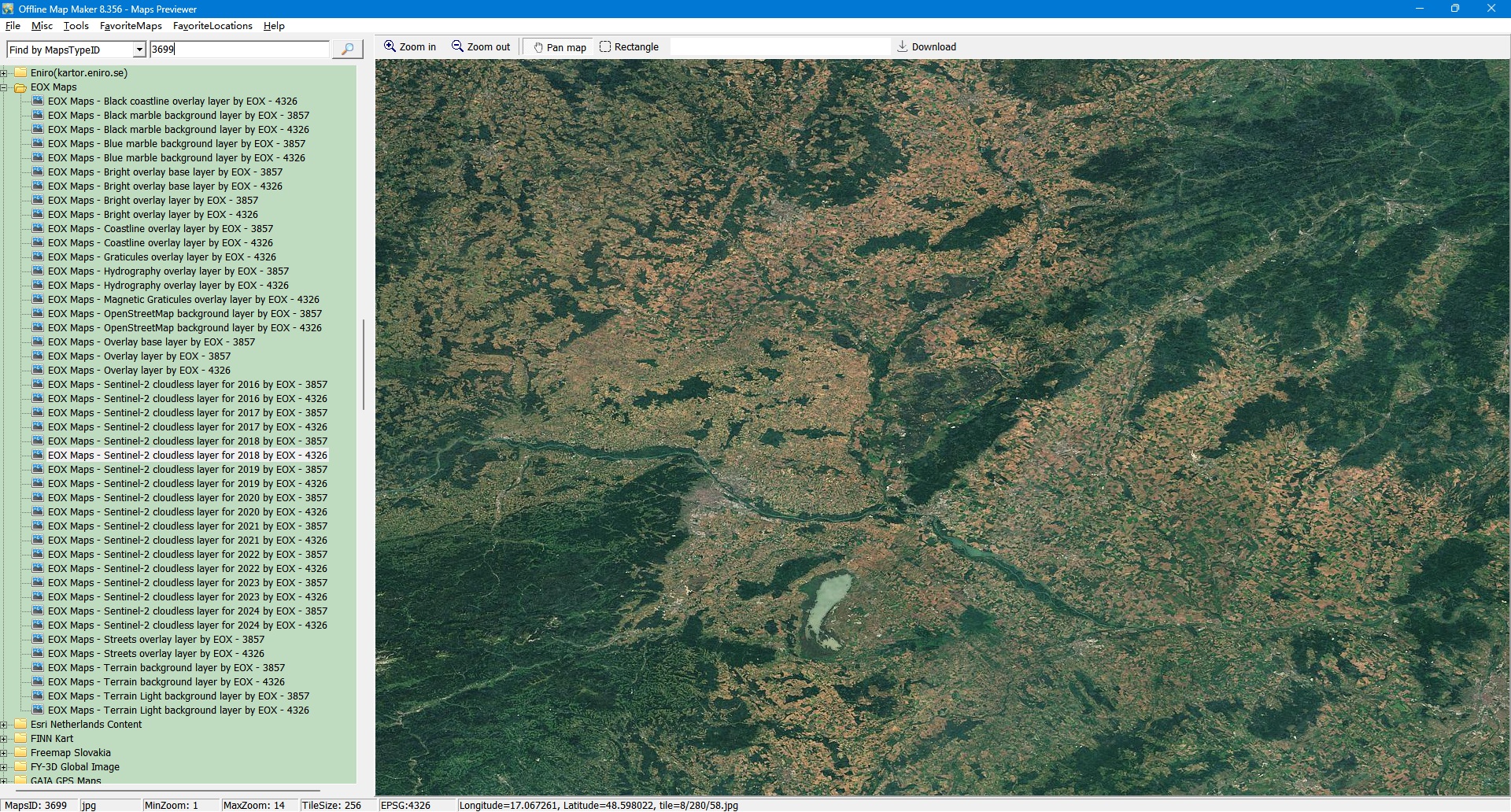Open the Find by MapsTypeID dropdown
Screen dimensions: 1511x812
click(139, 50)
